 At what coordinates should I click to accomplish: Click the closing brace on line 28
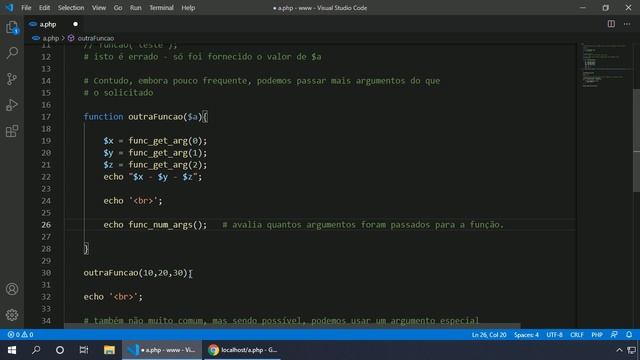point(86,249)
